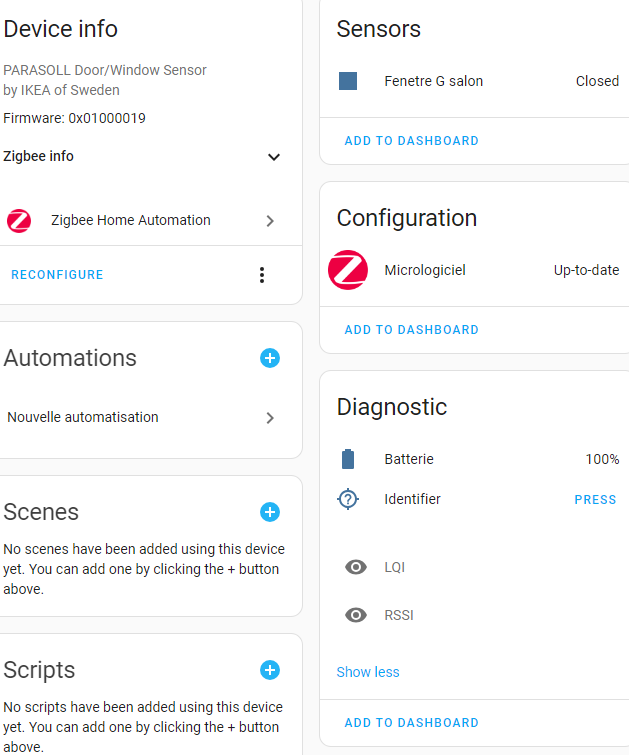Click the LQI entity label

pyautogui.click(x=394, y=567)
